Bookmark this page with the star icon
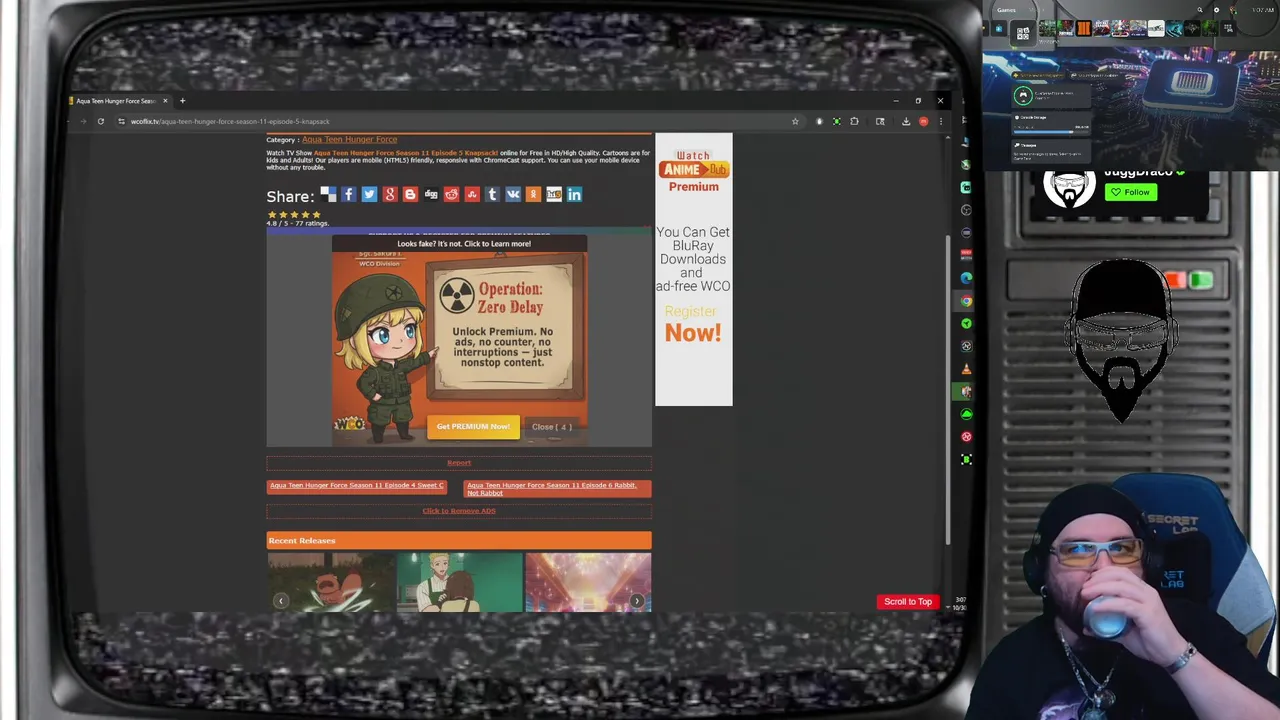1280x720 pixels. [795, 121]
